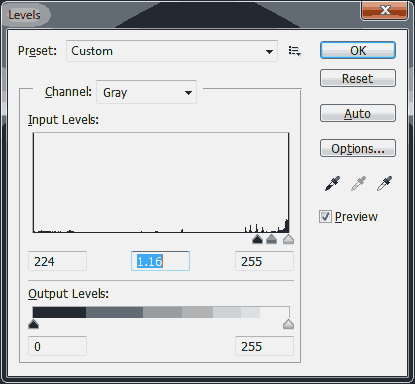Click the Auto button
The height and width of the screenshot is (384, 415).
[x=358, y=113]
